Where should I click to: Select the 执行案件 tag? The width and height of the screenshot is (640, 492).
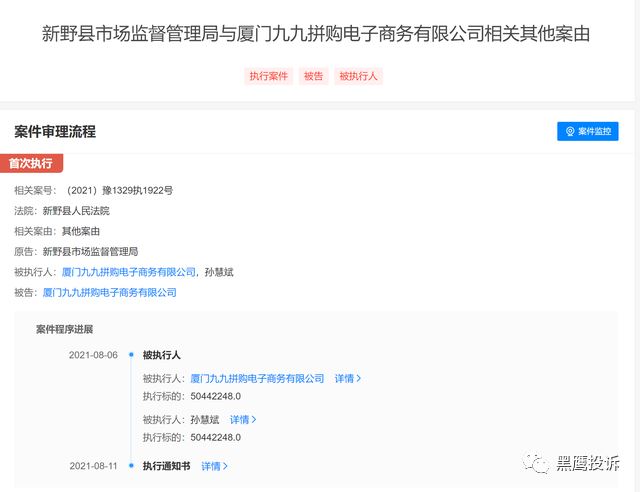(x=269, y=76)
